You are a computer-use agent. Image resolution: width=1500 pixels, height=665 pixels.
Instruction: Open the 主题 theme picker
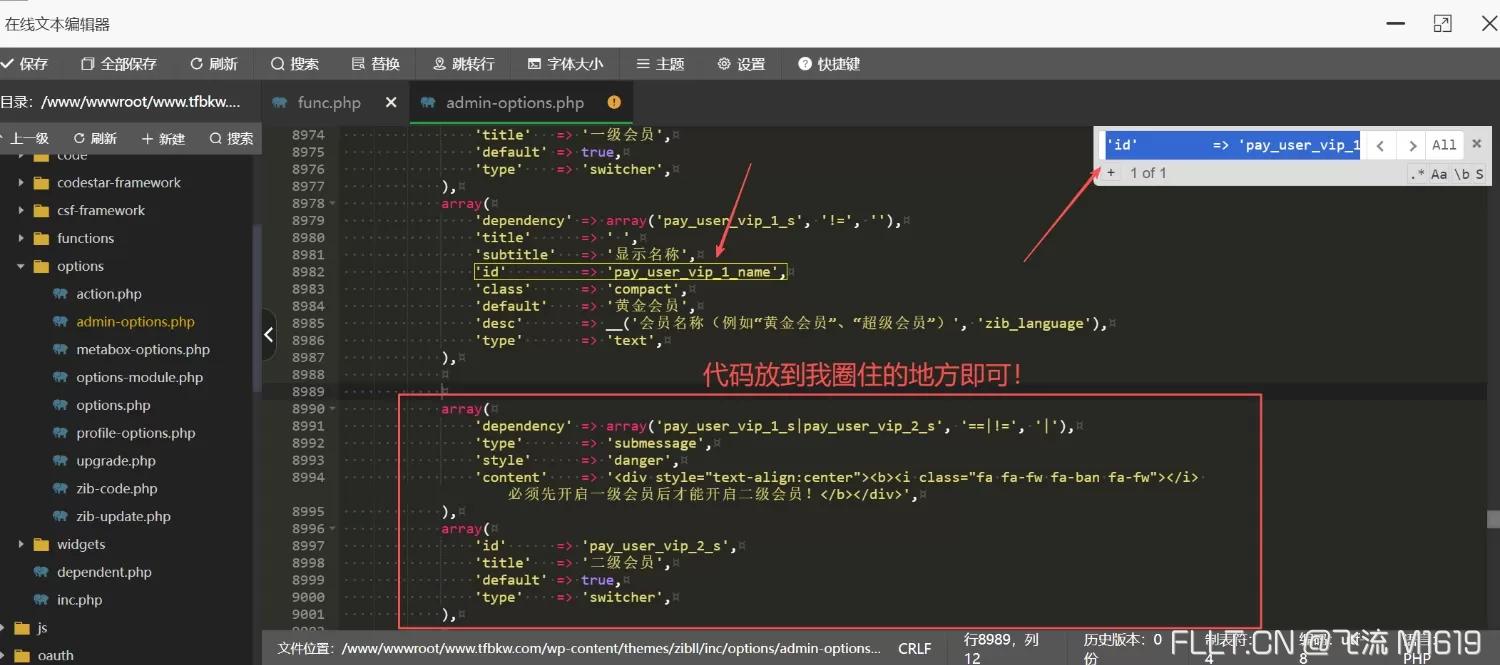pos(660,63)
